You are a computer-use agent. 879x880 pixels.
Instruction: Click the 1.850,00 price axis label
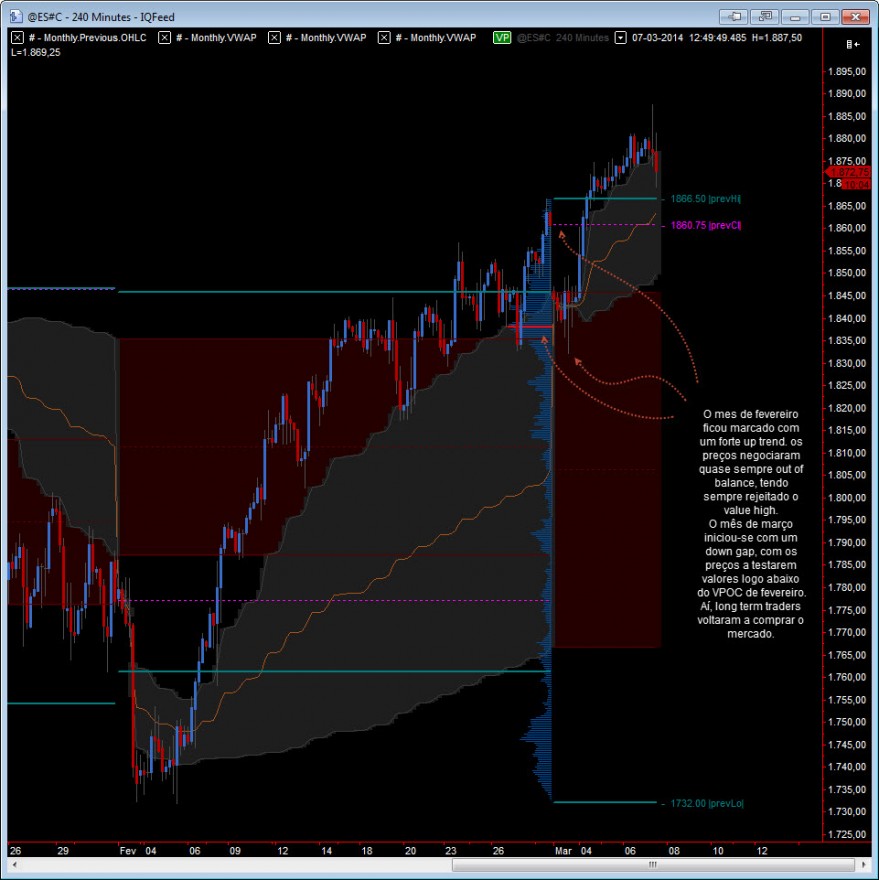[847, 273]
